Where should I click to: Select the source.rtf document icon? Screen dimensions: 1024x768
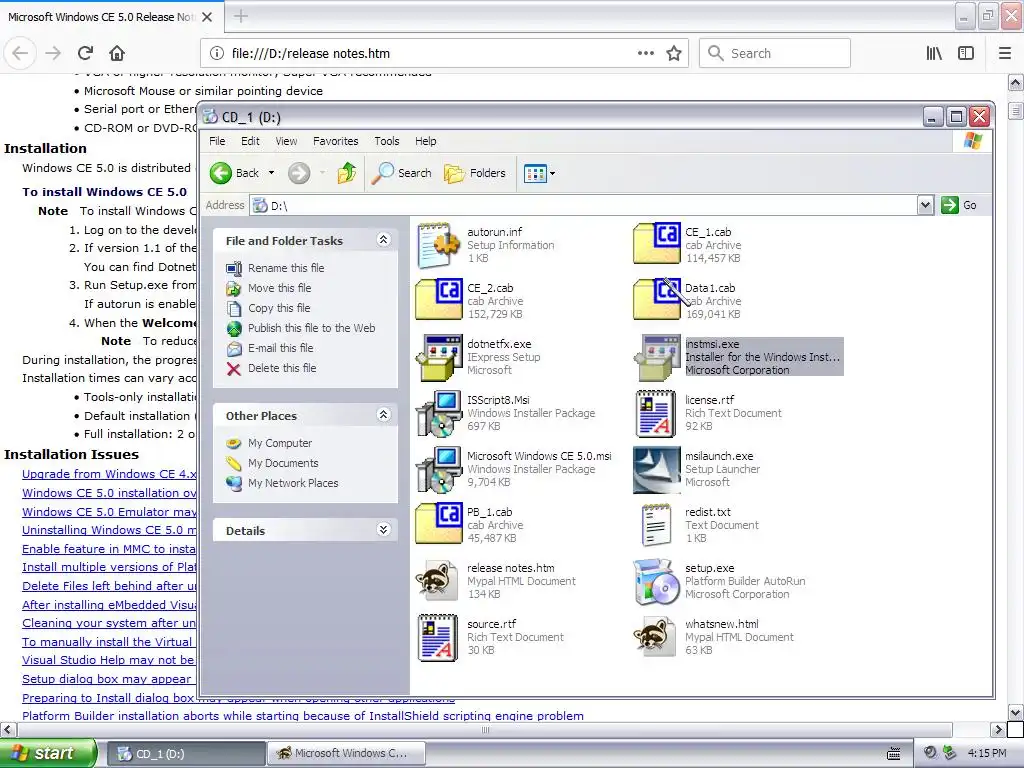438,637
